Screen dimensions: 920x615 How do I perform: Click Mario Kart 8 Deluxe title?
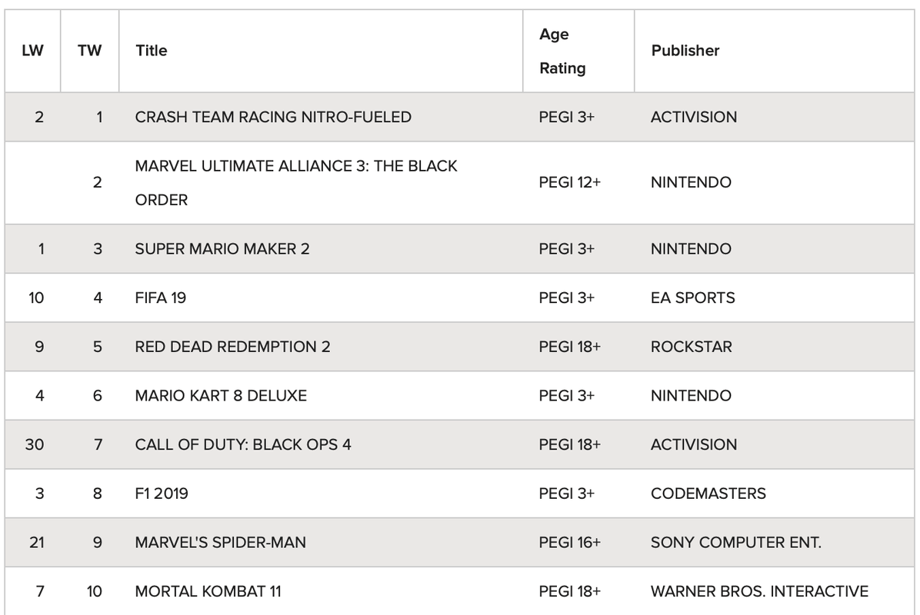221,396
